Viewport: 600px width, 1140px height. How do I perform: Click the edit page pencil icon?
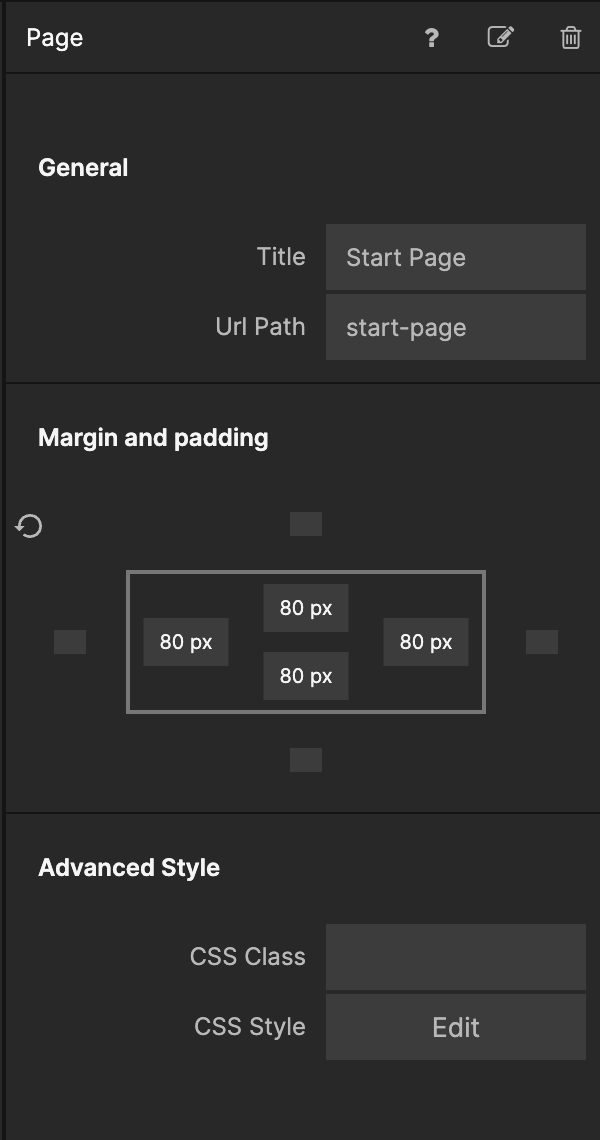pyautogui.click(x=500, y=38)
